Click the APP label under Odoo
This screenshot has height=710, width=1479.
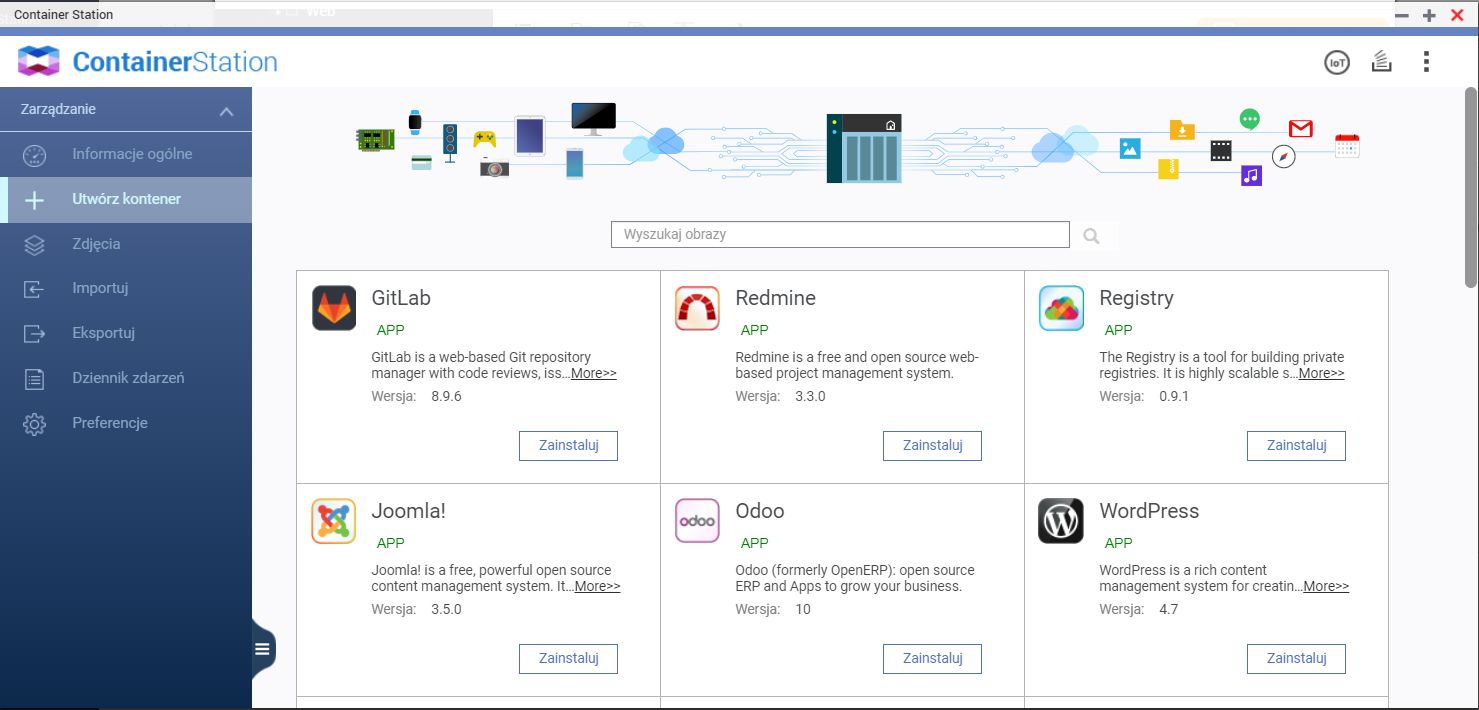[x=755, y=543]
